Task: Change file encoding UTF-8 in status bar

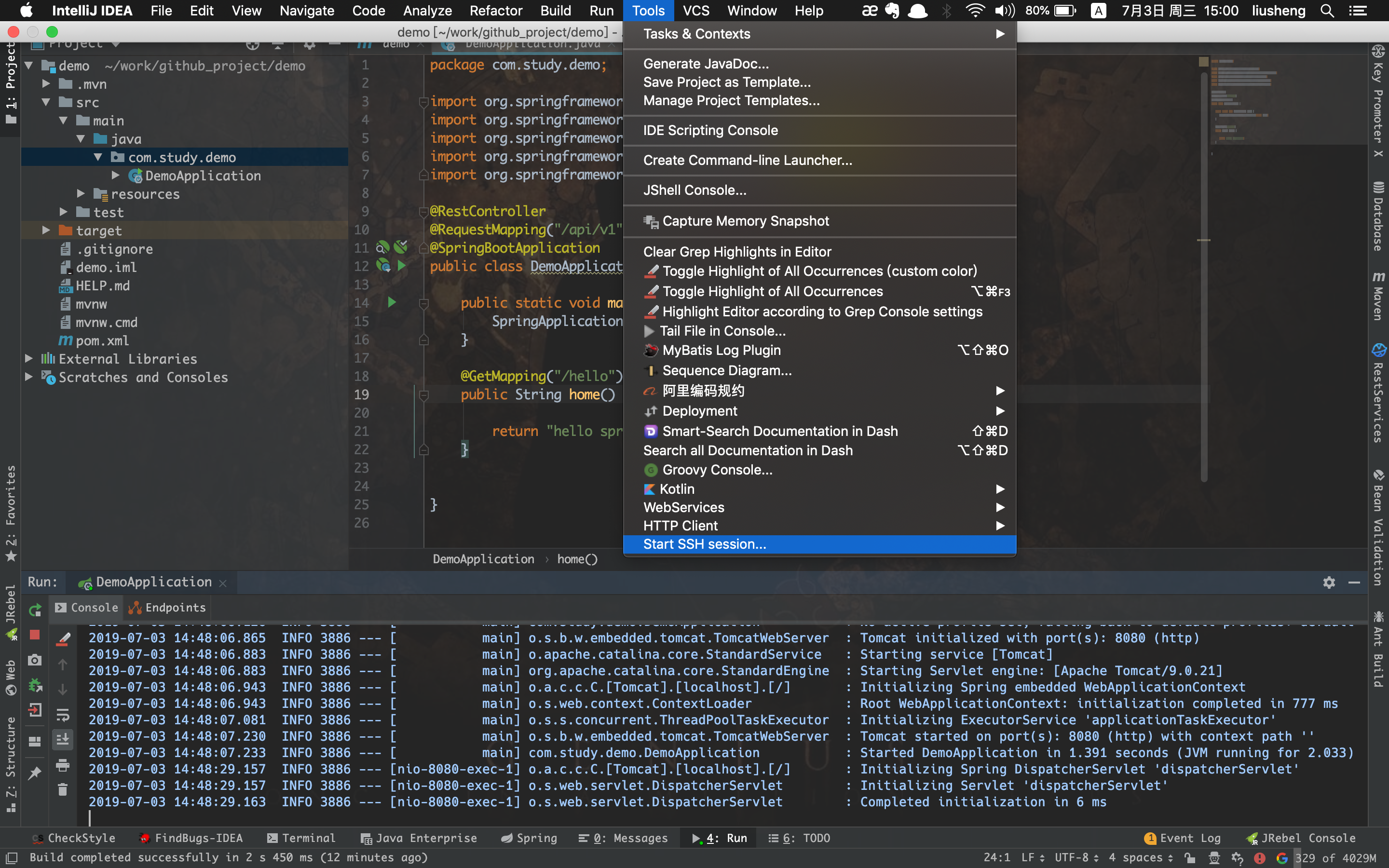Action: pos(1077,858)
